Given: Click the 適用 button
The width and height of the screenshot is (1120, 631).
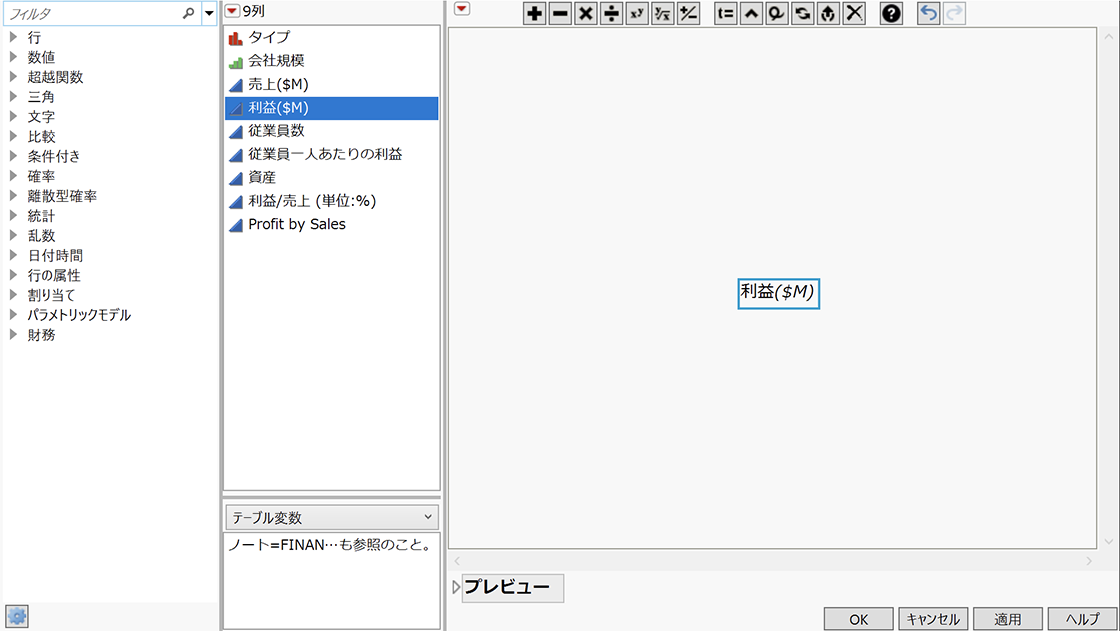Looking at the screenshot, I should tap(1008, 619).
